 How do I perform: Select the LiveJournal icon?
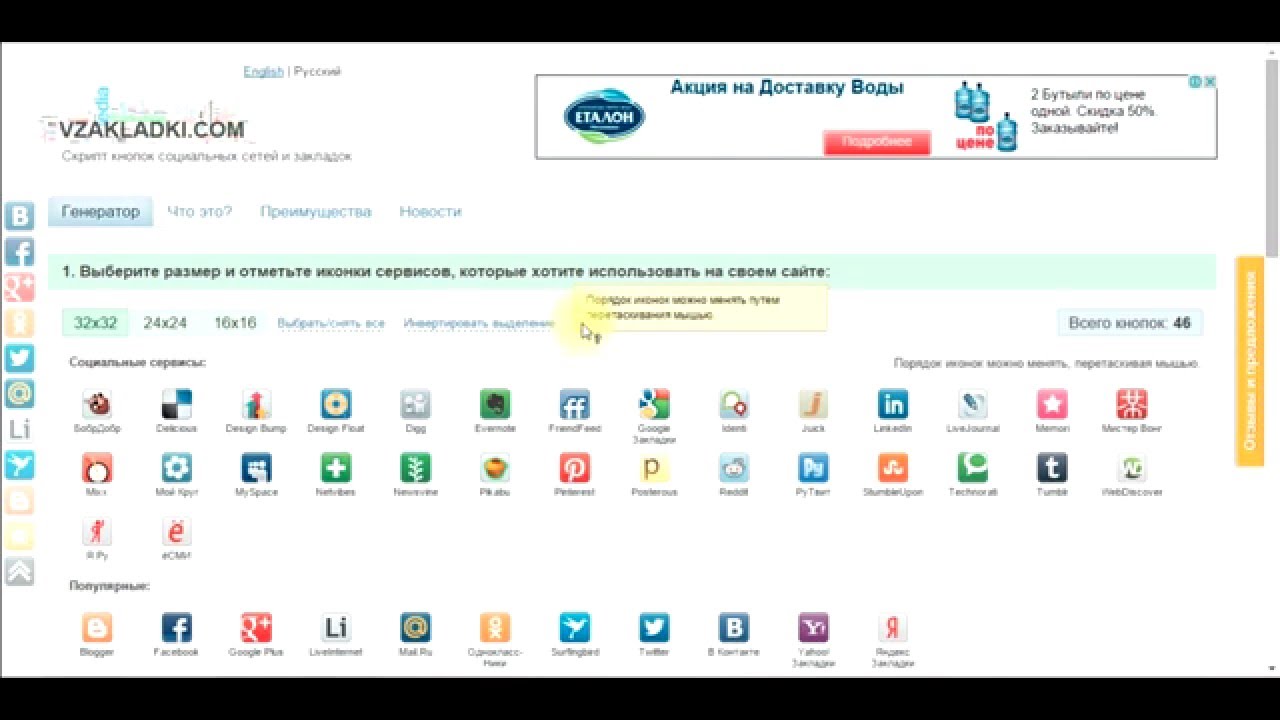pyautogui.click(x=972, y=404)
